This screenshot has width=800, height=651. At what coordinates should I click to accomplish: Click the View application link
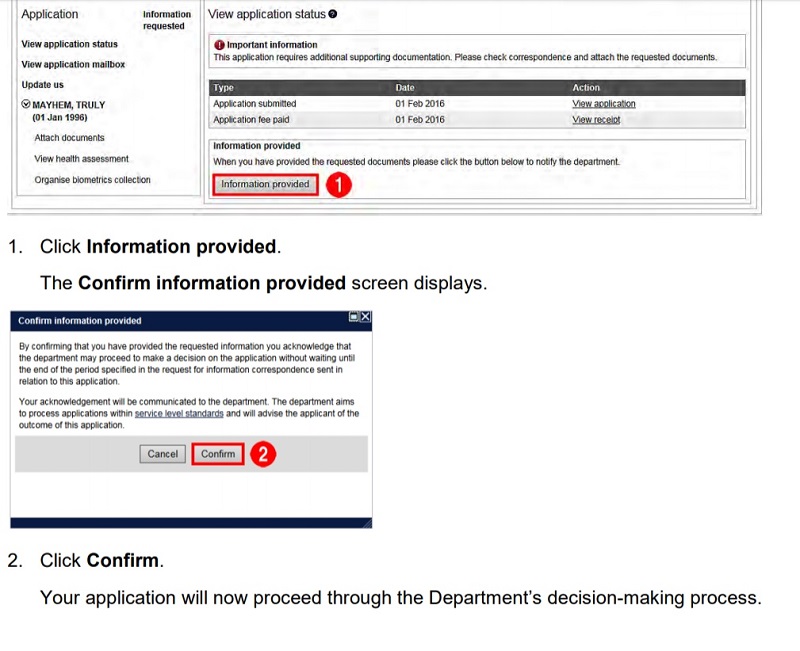click(603, 104)
